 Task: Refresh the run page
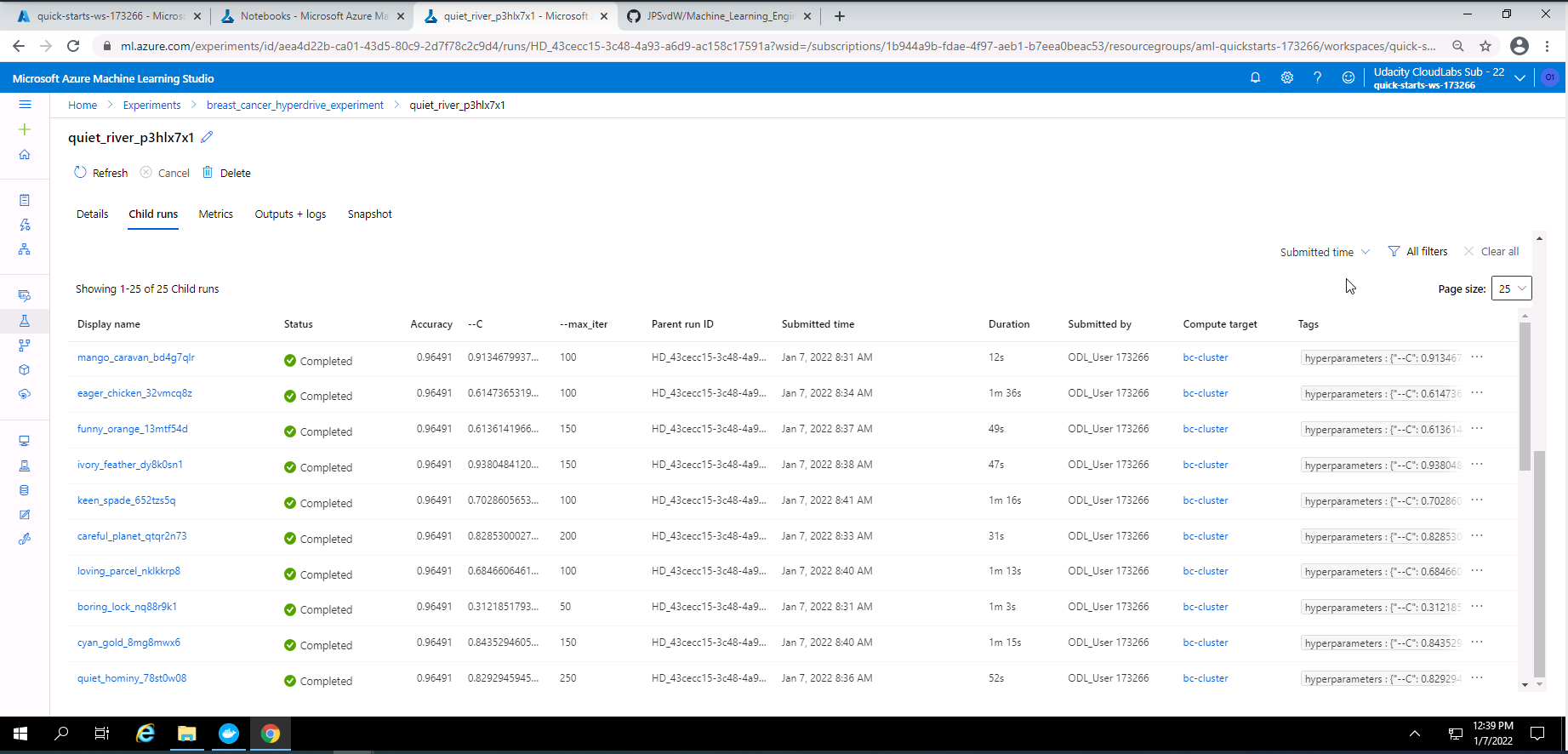(100, 173)
